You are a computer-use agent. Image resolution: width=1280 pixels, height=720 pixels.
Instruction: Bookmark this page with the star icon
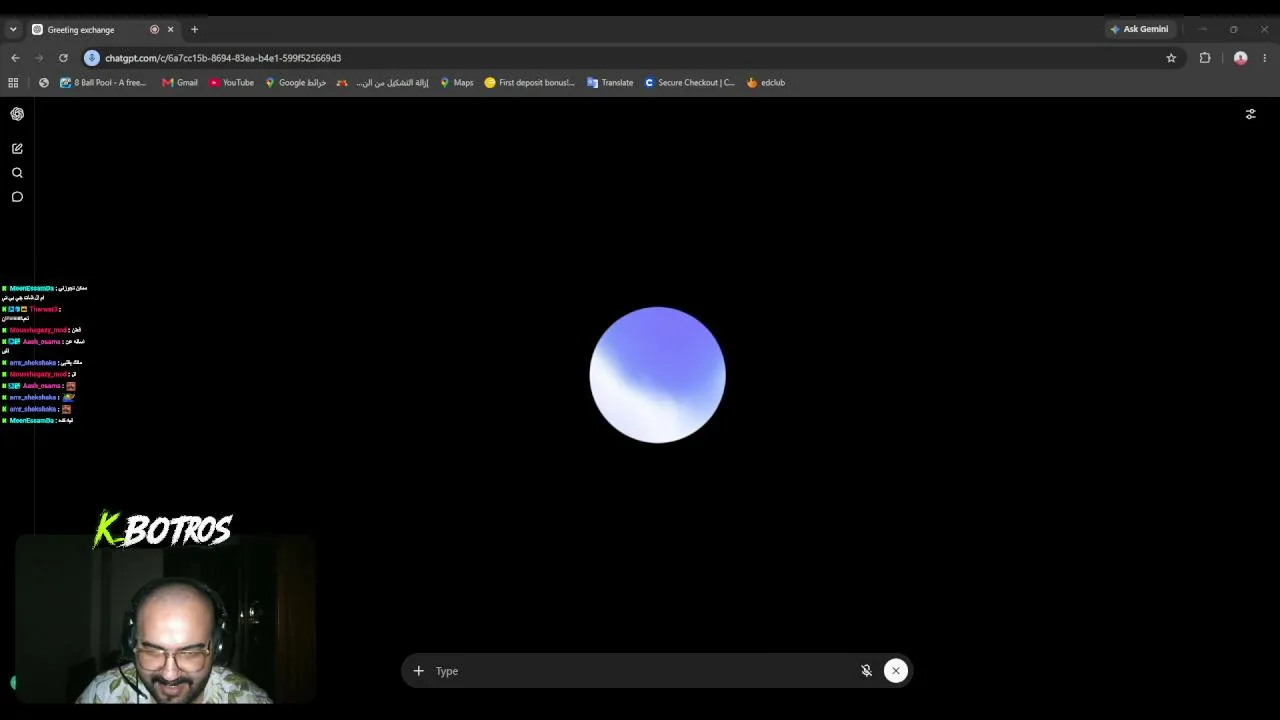click(x=1171, y=58)
